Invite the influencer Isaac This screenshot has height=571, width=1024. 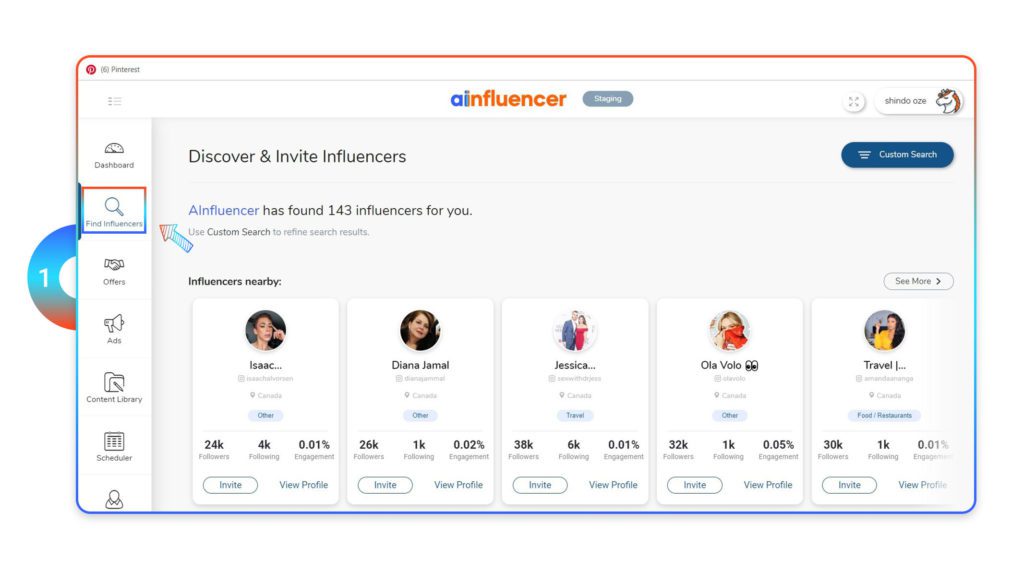click(231, 485)
